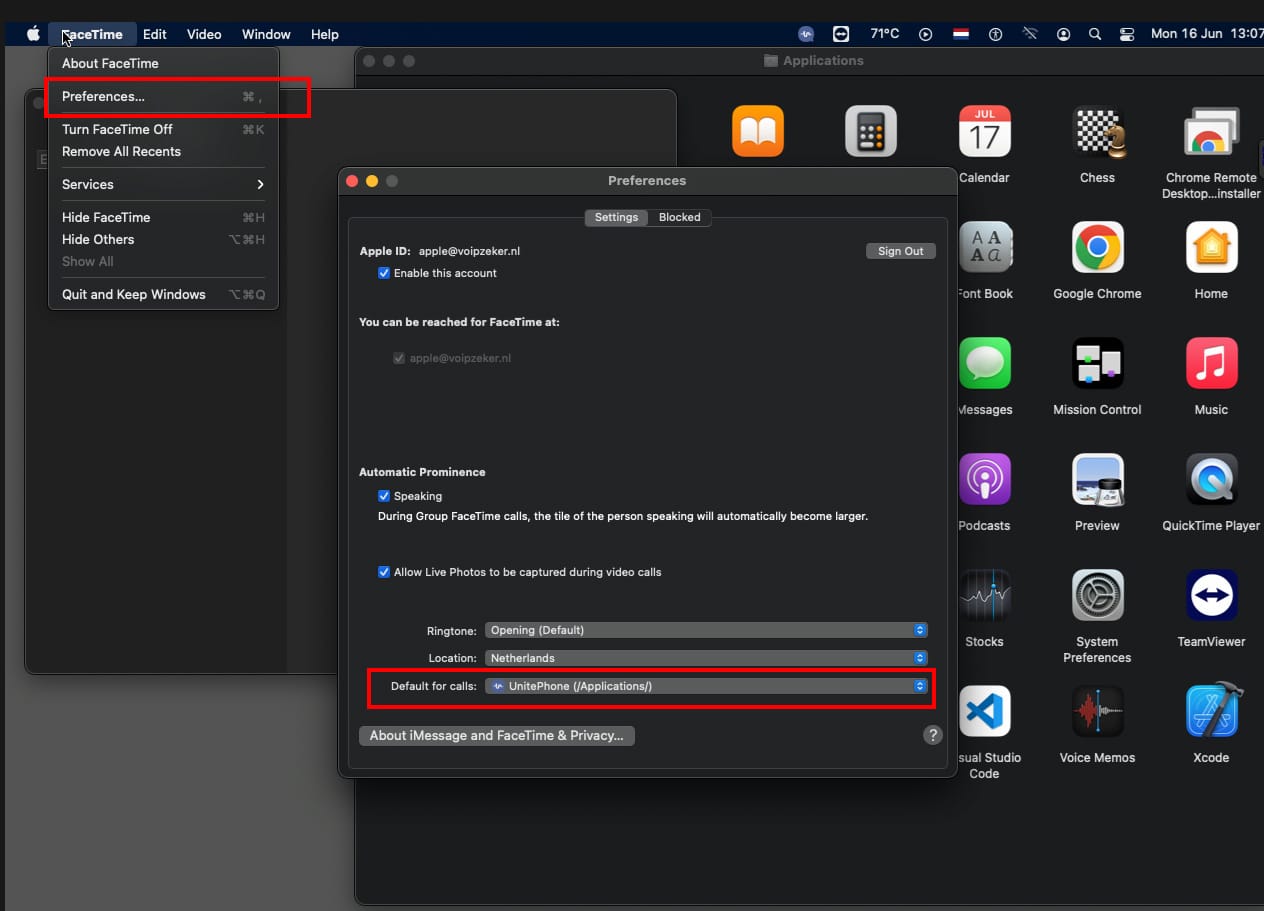Open System Preferences app icon
1264x911 pixels.
point(1098,595)
